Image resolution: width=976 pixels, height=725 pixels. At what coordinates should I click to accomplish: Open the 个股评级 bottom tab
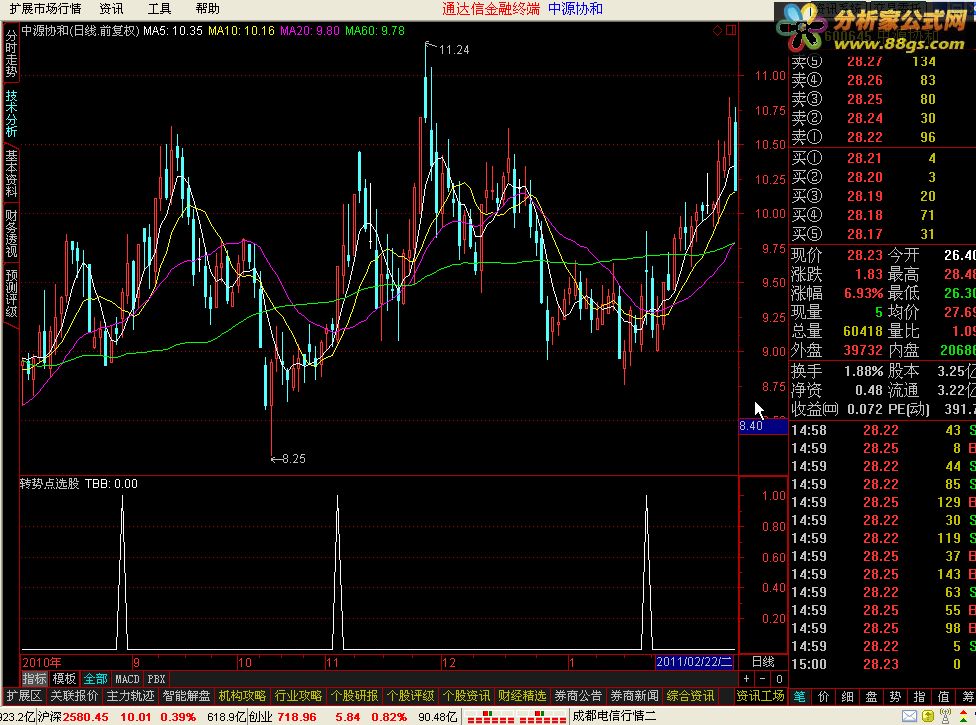tap(410, 696)
